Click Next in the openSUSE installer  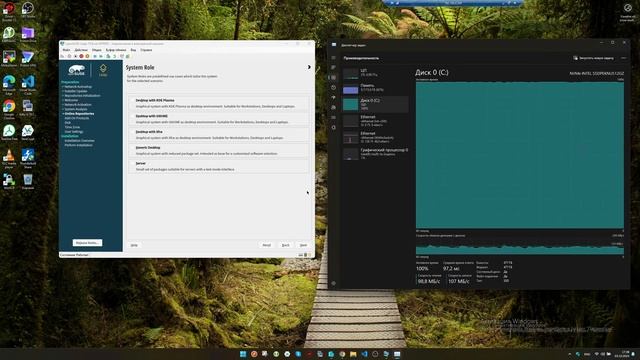303,245
